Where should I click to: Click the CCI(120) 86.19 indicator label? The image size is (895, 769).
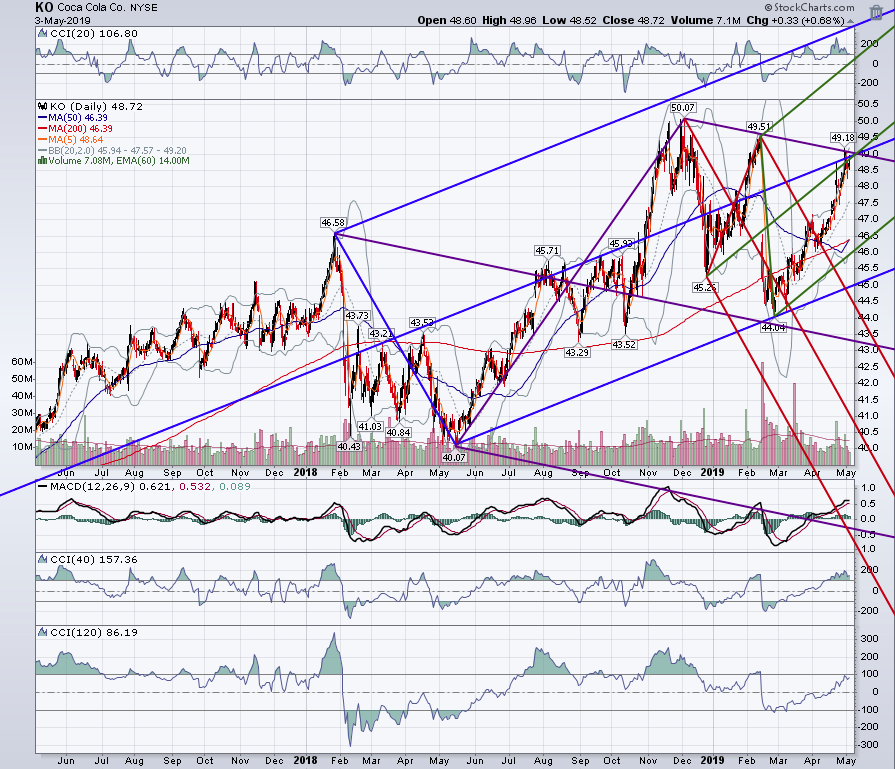[94, 633]
